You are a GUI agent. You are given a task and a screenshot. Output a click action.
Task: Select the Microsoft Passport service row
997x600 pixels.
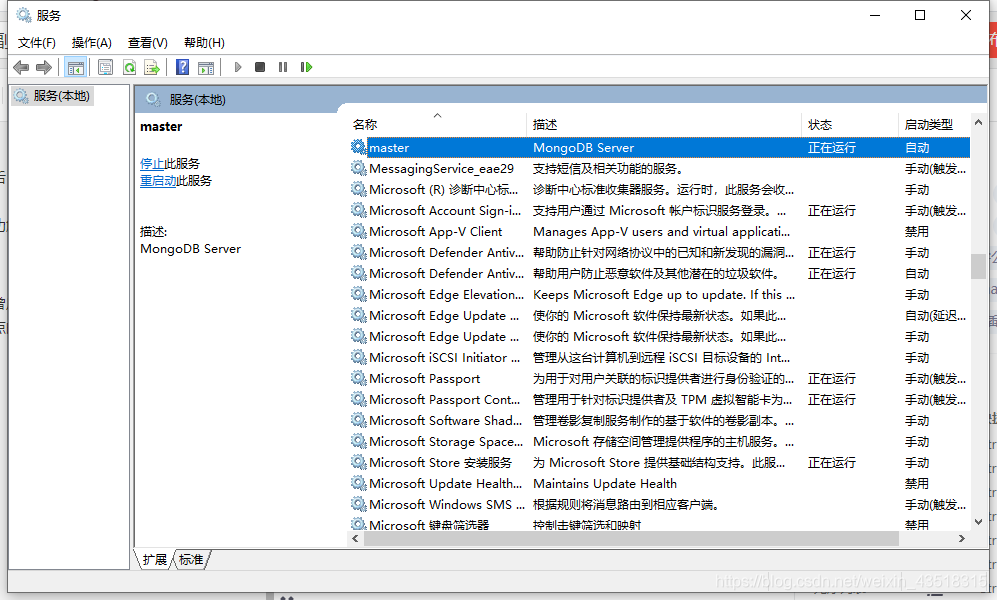click(660, 378)
